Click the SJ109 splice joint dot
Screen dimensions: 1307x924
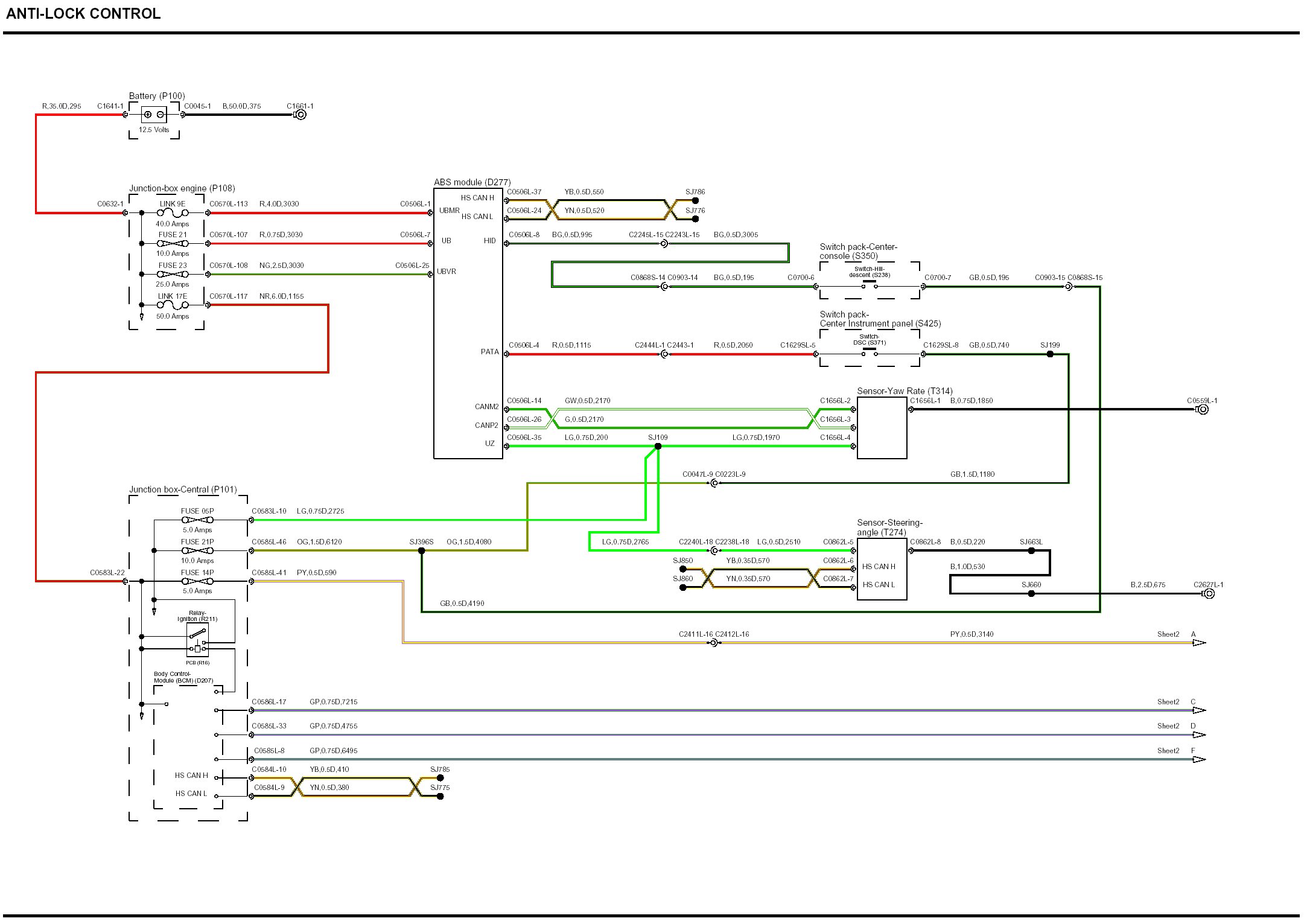(658, 447)
